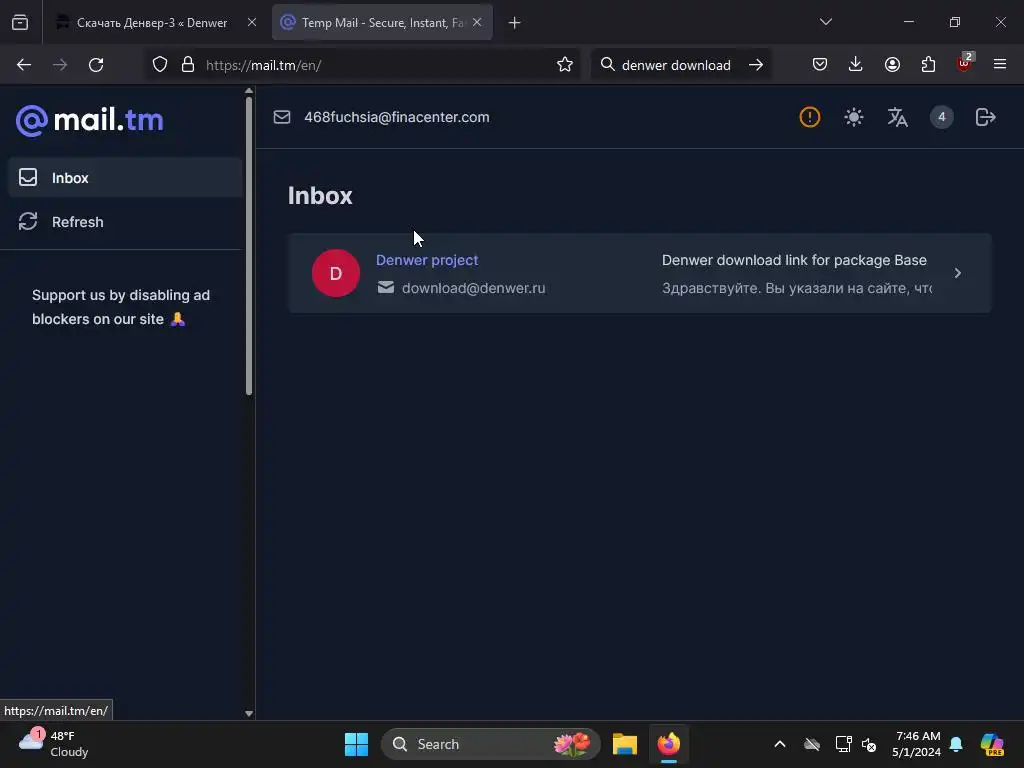Copy the 468fuchsia@finacenter.com address
The height and width of the screenshot is (768, 1024).
[x=396, y=118]
